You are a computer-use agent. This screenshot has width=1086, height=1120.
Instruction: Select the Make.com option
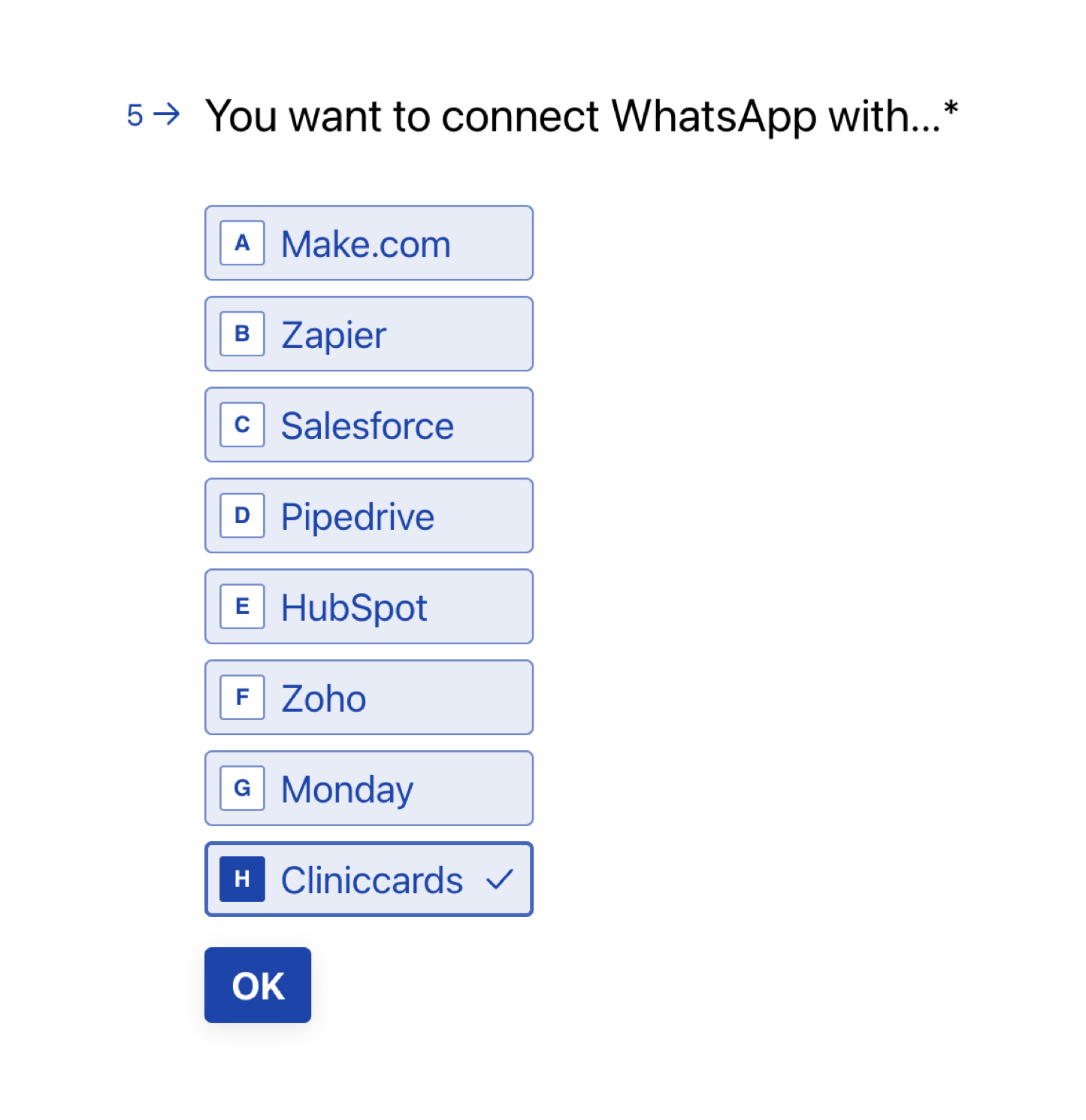(369, 243)
